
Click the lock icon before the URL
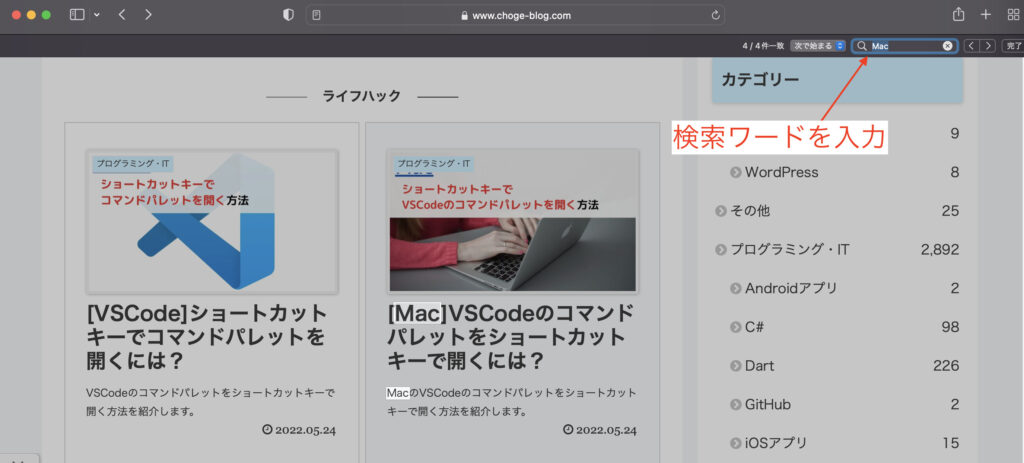pos(464,15)
